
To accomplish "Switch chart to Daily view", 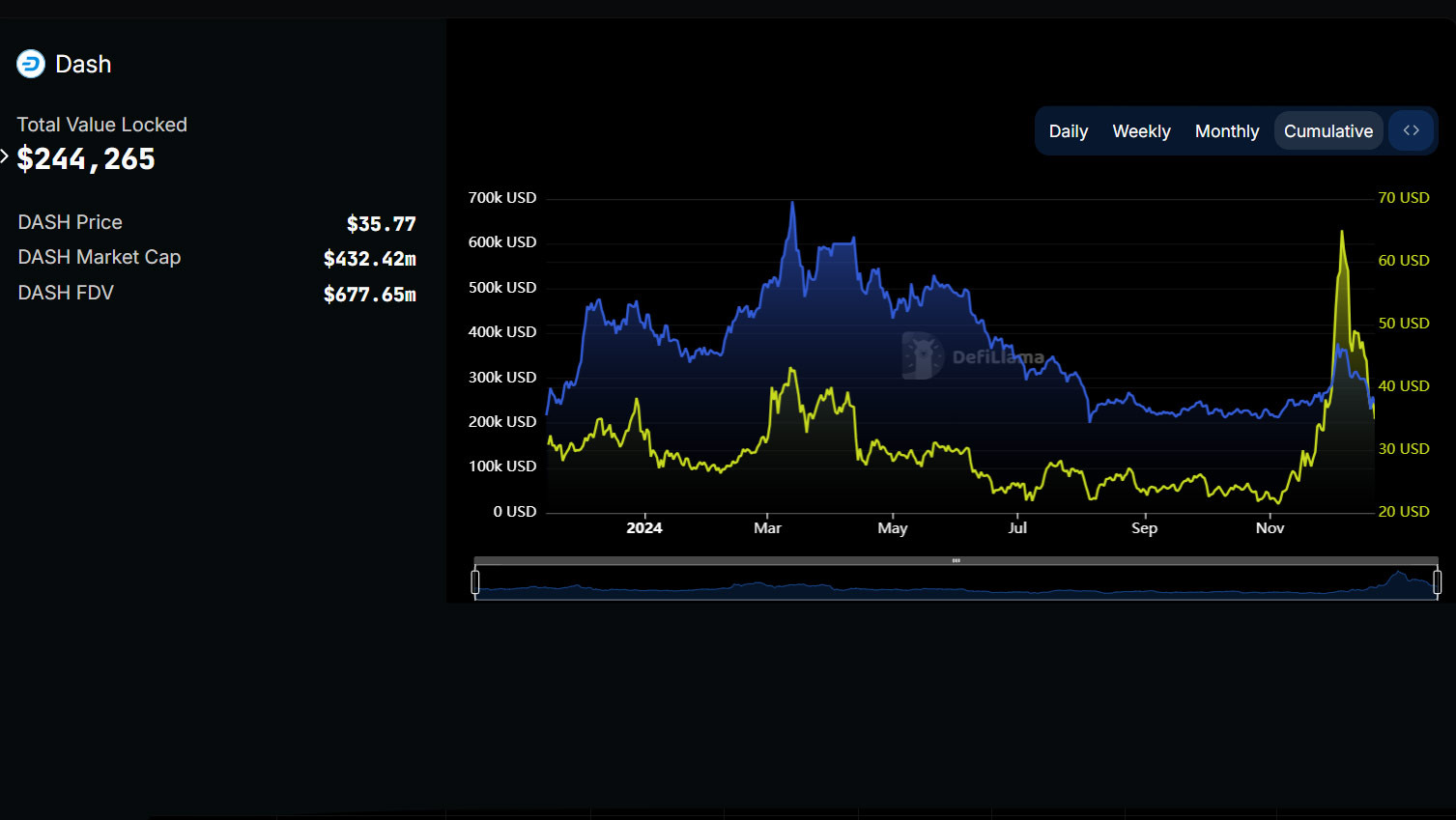I will (1068, 131).
